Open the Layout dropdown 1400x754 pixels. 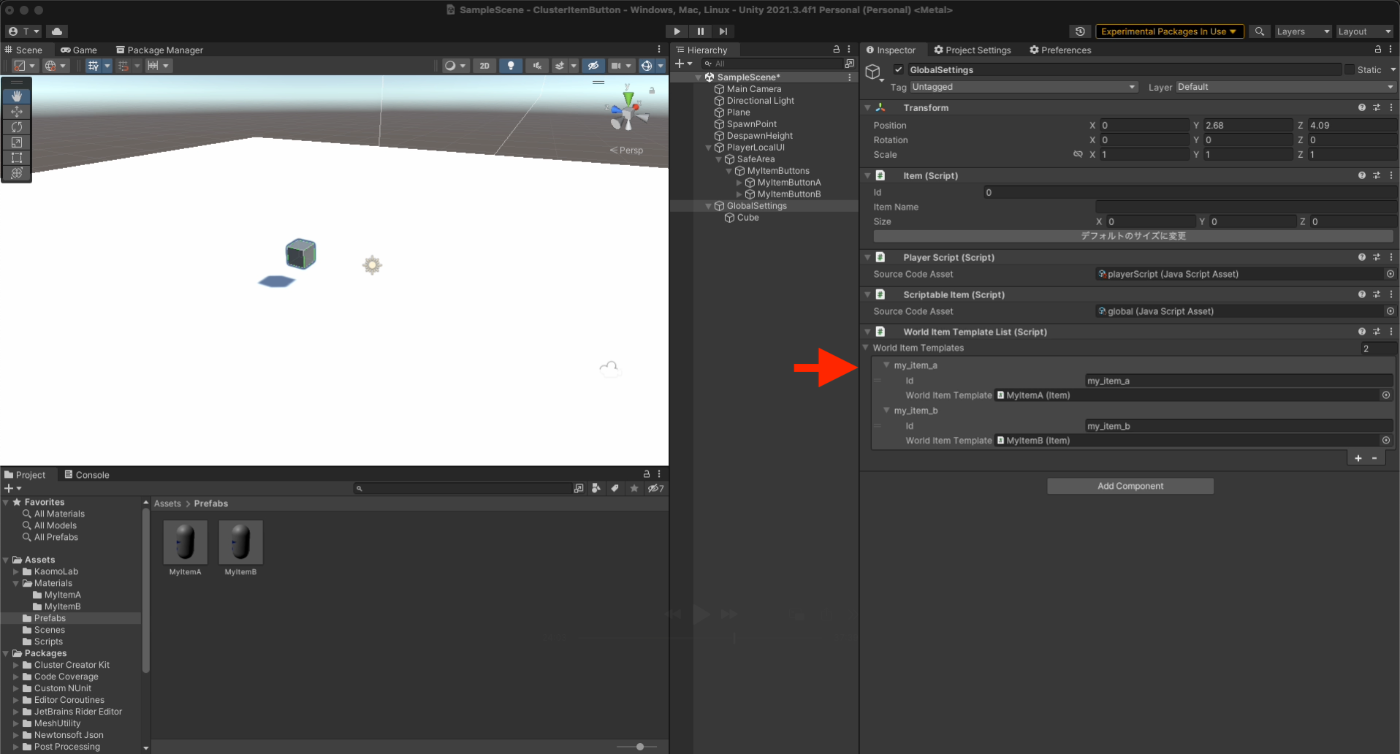tap(1364, 32)
